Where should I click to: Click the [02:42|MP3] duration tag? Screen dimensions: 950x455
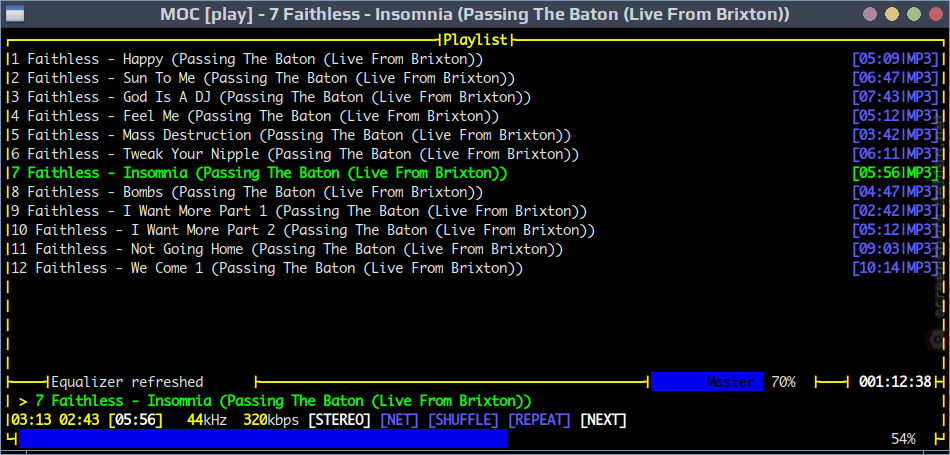(895, 211)
